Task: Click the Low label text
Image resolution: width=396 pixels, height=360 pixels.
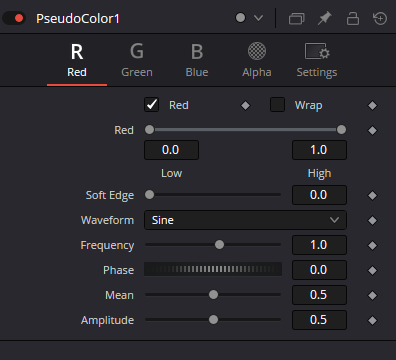Action: (171, 173)
